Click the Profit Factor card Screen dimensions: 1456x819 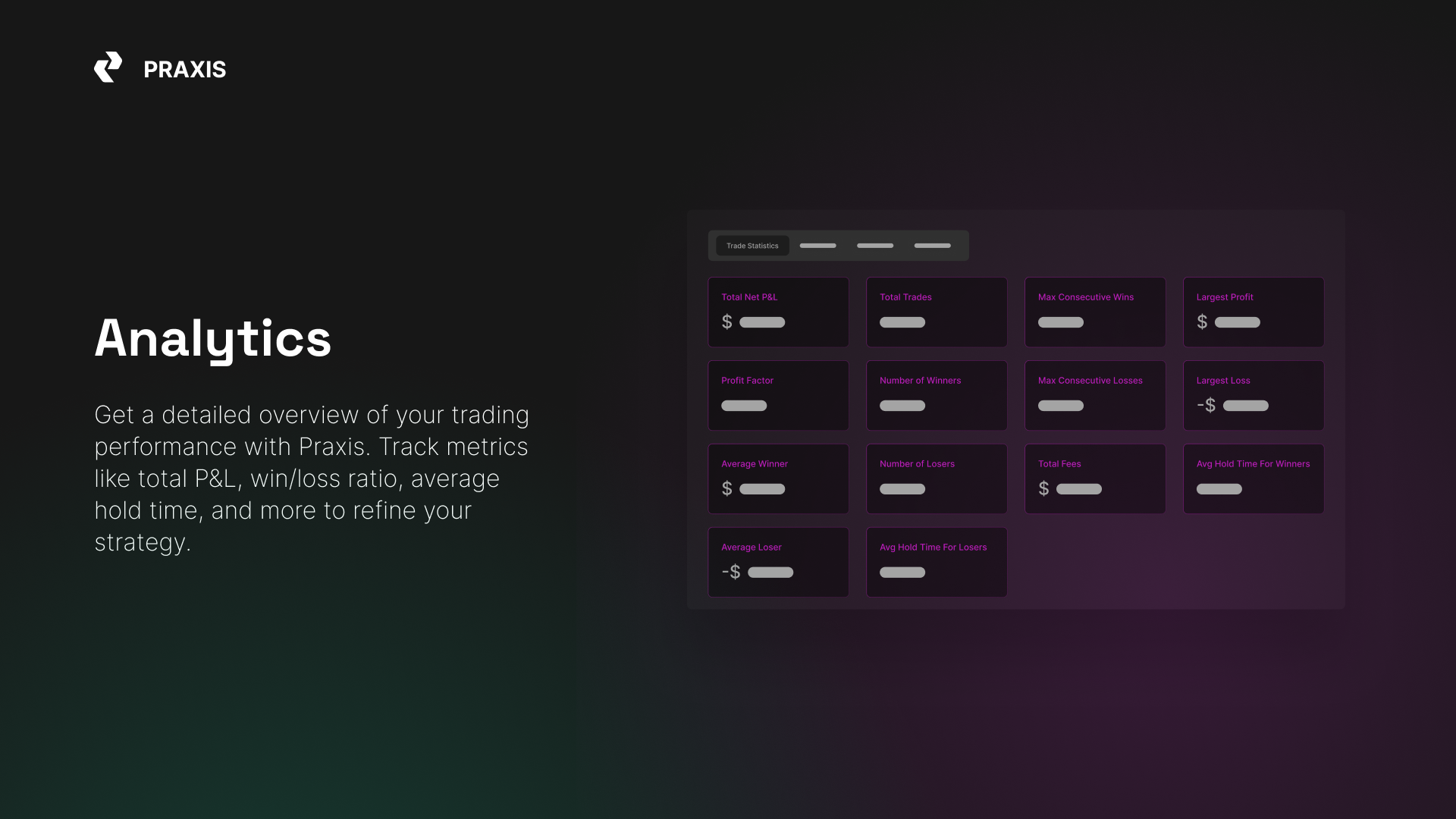778,395
